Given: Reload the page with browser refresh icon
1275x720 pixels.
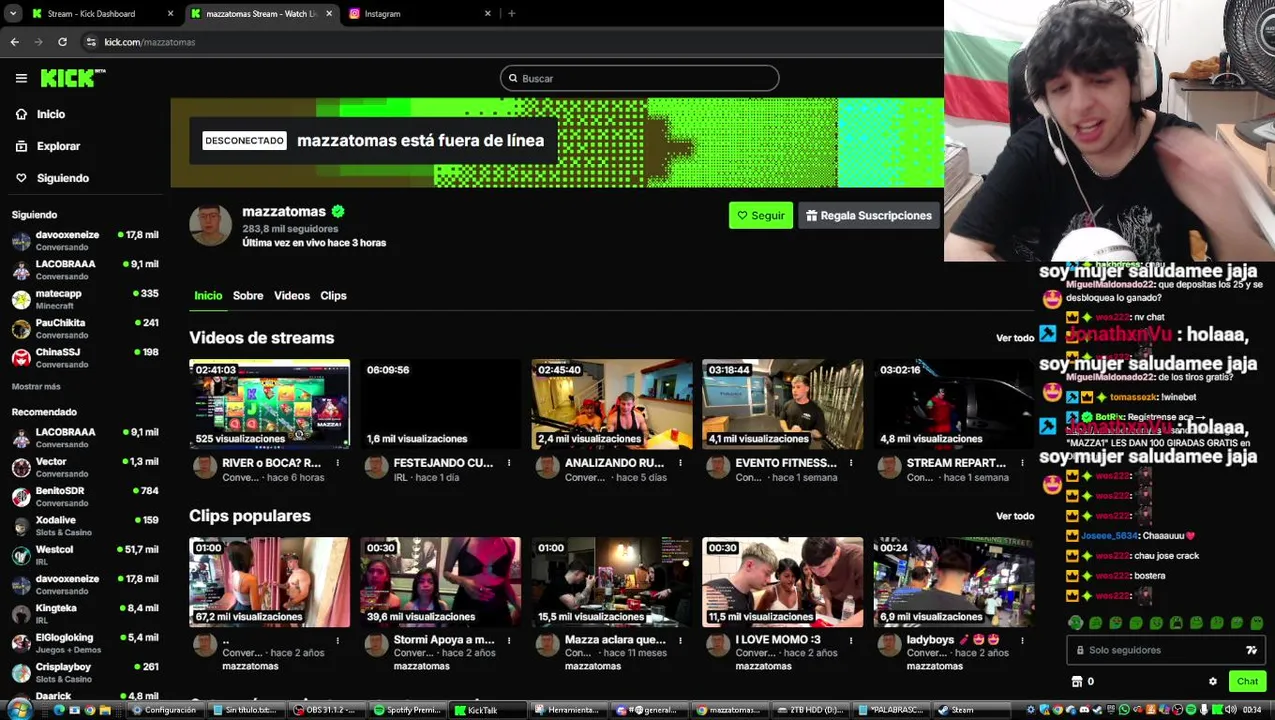Looking at the screenshot, I should [x=62, y=42].
